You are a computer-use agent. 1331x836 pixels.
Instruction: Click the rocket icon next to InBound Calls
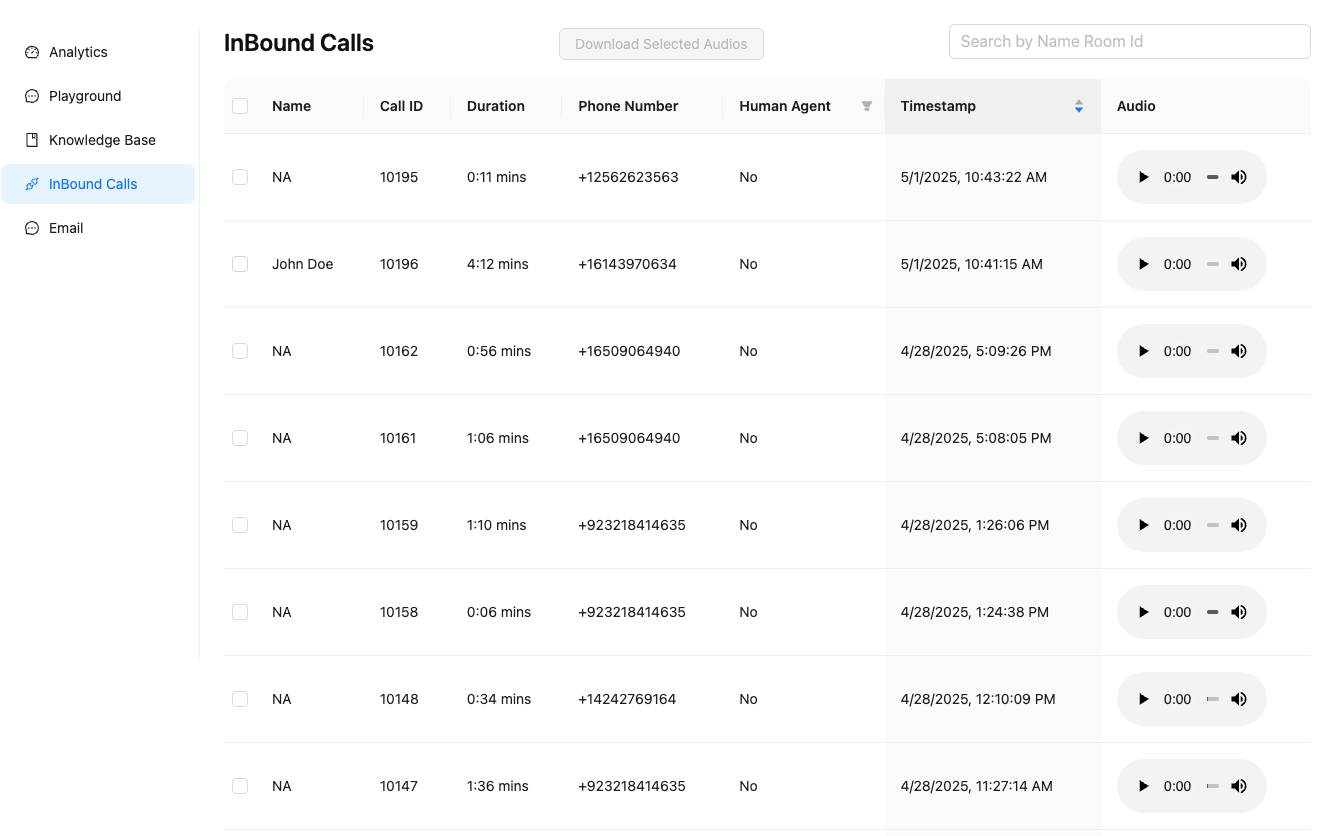(32, 184)
